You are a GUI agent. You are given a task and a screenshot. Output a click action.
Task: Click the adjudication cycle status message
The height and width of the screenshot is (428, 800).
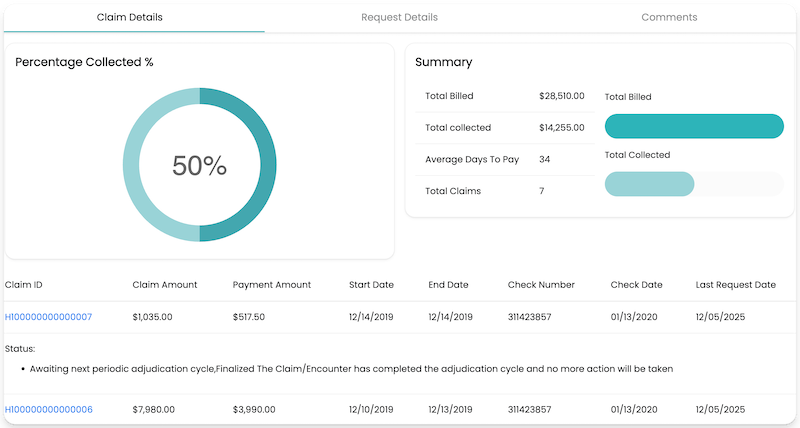[351, 369]
